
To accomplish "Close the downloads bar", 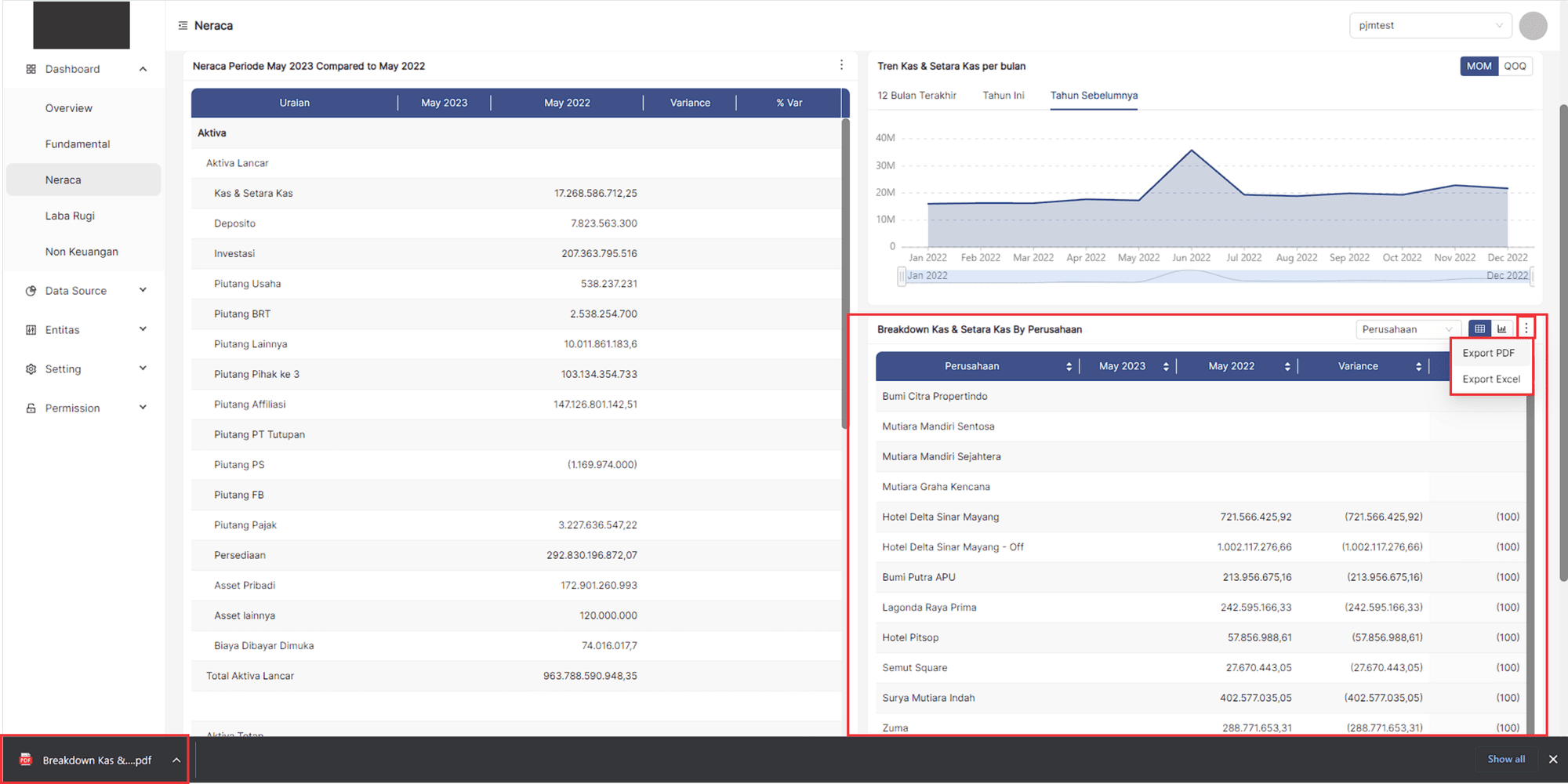I will point(1552,759).
